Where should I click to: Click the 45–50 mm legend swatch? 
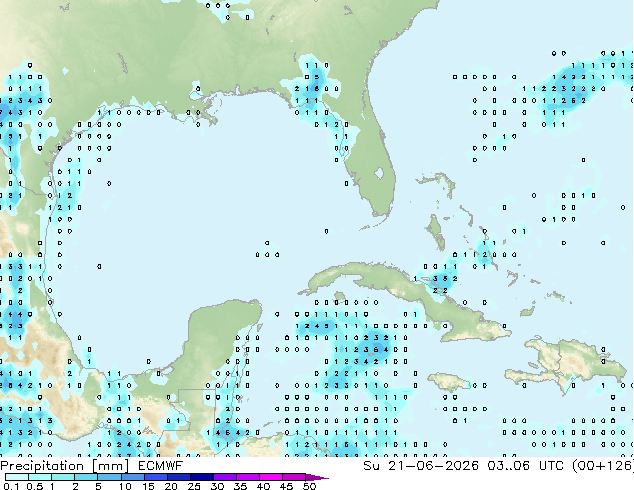coord(294,477)
